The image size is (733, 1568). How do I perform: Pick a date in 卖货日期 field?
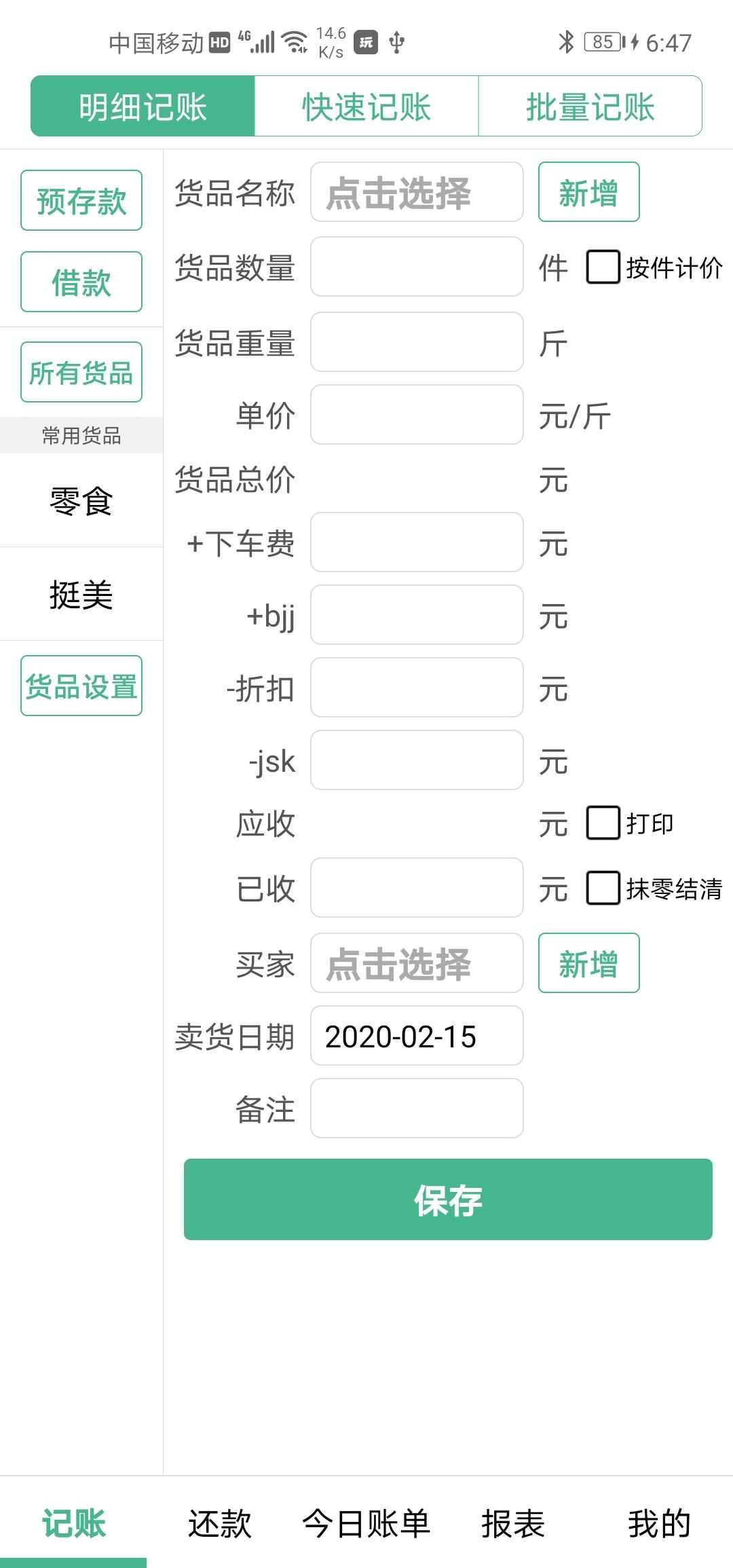pyautogui.click(x=417, y=1036)
